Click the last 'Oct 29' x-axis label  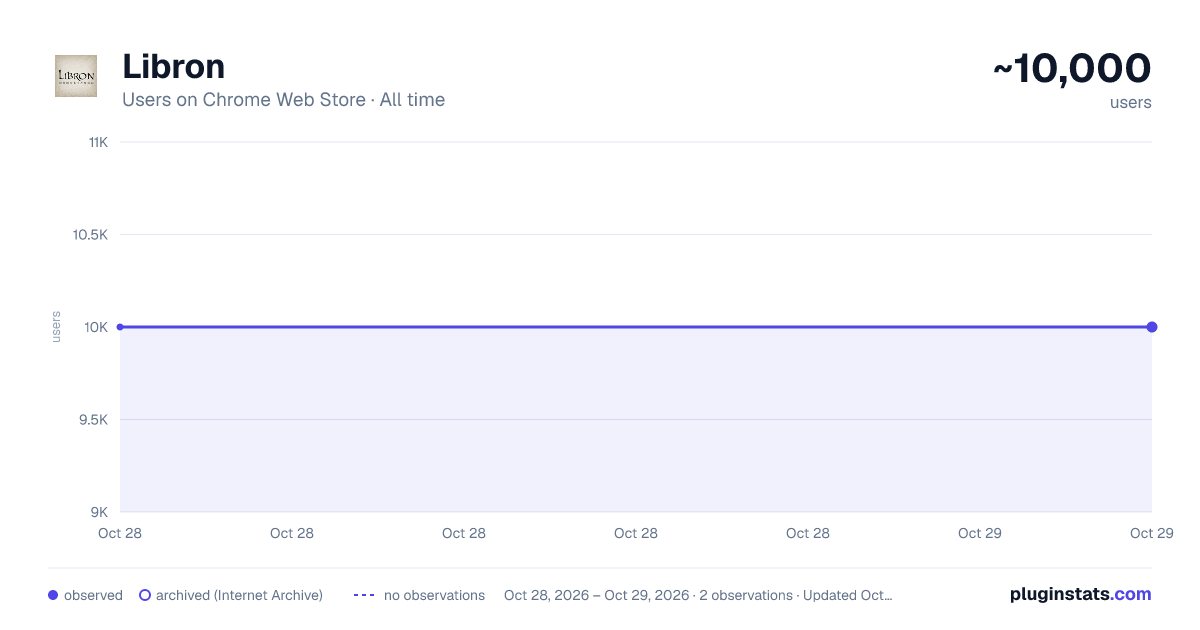[x=1152, y=533]
